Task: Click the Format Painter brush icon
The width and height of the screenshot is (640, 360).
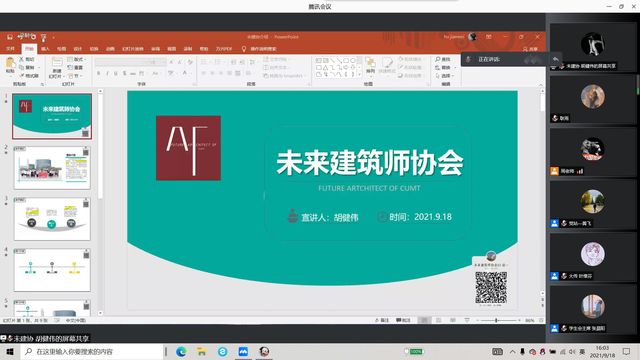Action: coord(22,76)
